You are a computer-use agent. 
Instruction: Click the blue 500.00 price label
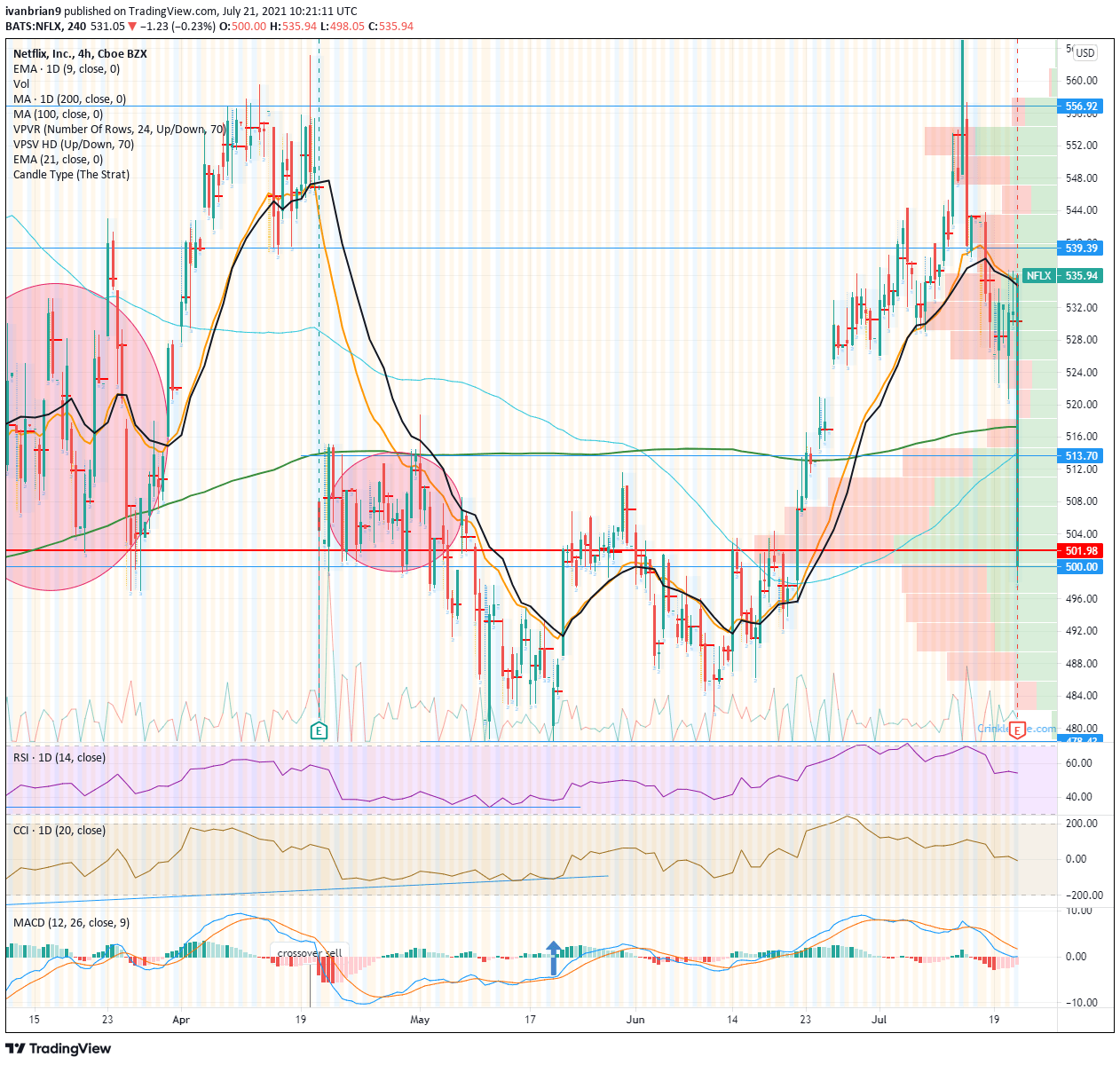point(1081,566)
